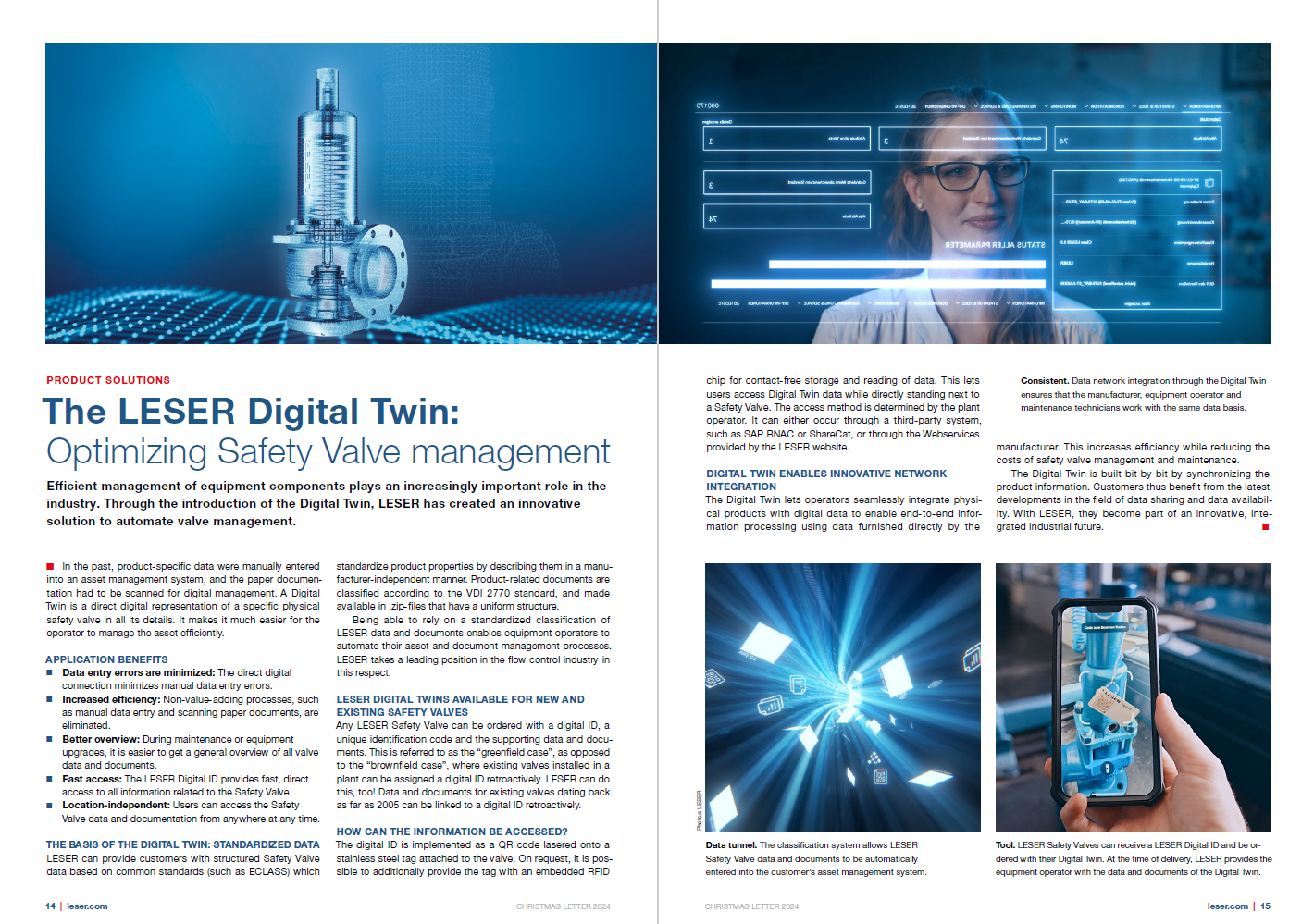The width and height of the screenshot is (1314, 924).
Task: Click the bullet before "Location-independent"
Action: [x=50, y=805]
